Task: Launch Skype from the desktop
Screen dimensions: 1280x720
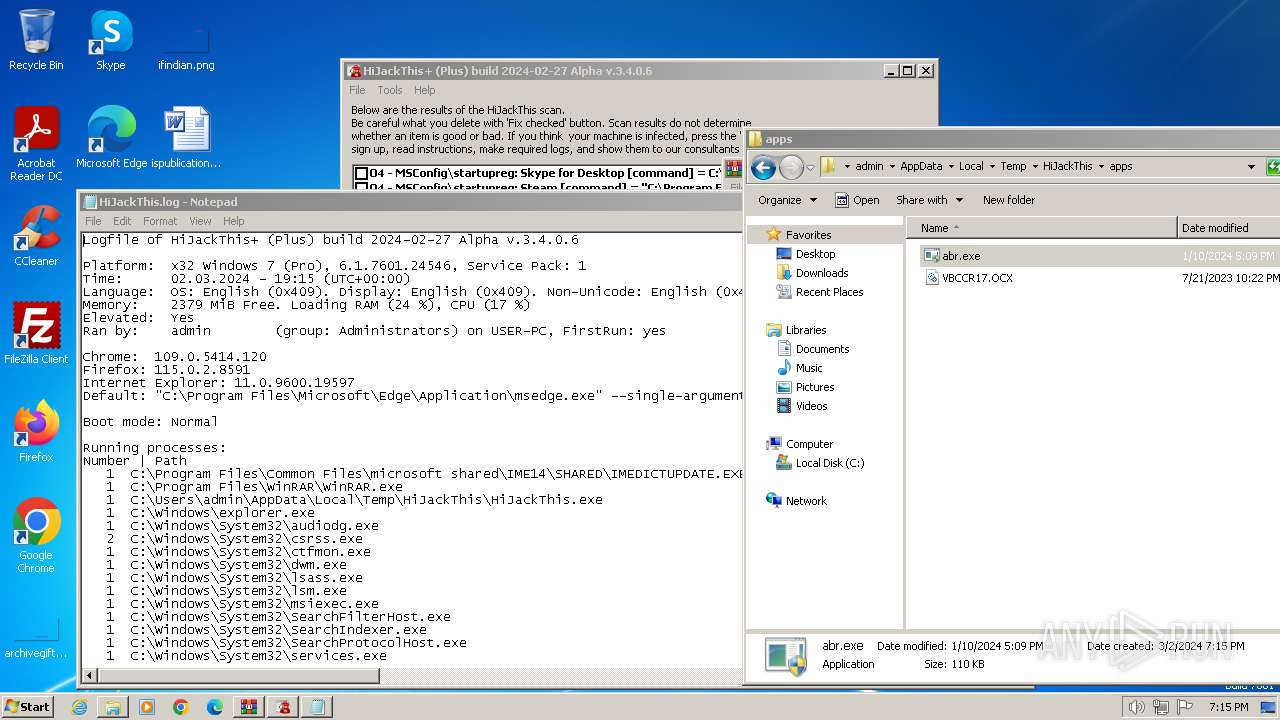Action: coord(110,40)
